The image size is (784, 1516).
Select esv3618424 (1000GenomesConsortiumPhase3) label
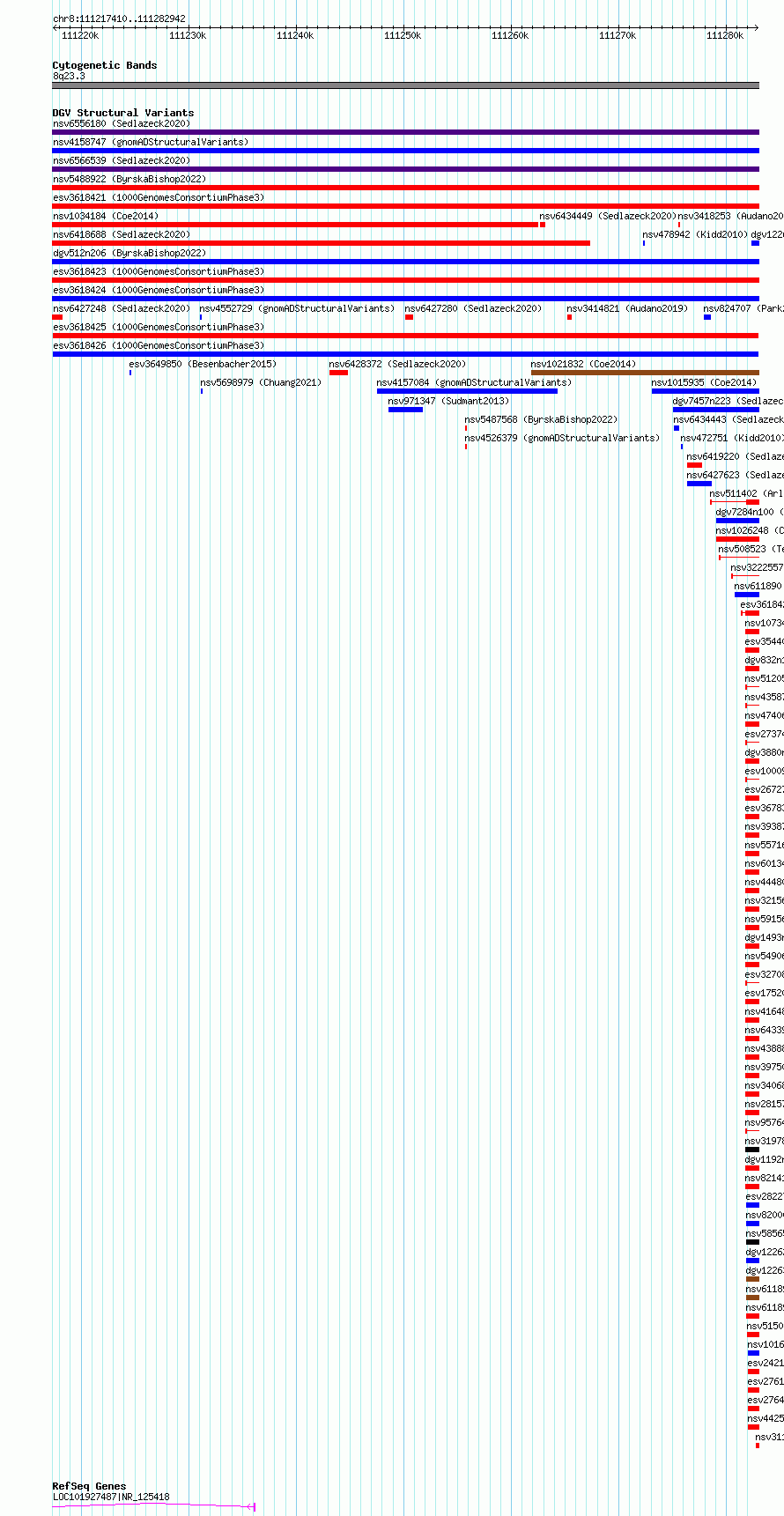(159, 290)
